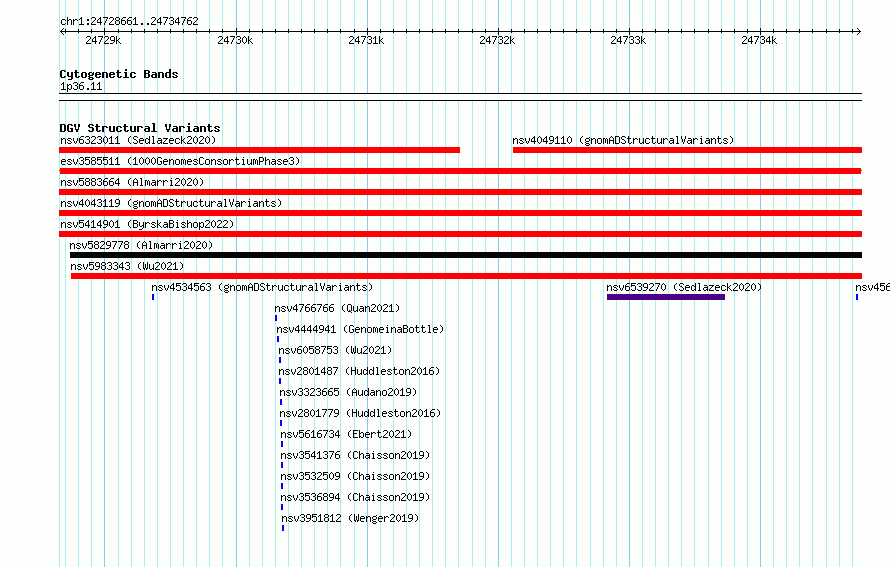Click the nsv6323011 (Sedlazeck2020) variant label
The height and width of the screenshot is (567, 890).
(x=138, y=140)
